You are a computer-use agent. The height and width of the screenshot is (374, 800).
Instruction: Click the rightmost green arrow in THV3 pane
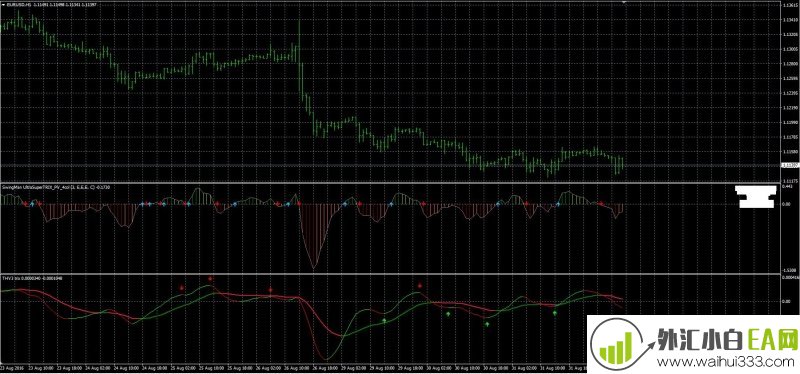pos(555,313)
